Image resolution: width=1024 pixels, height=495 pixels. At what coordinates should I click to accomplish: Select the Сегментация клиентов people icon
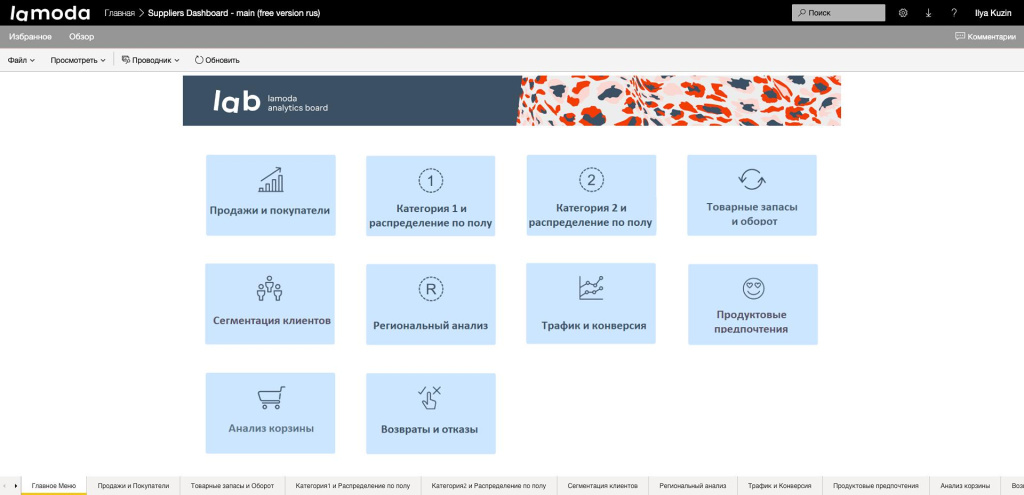270,290
